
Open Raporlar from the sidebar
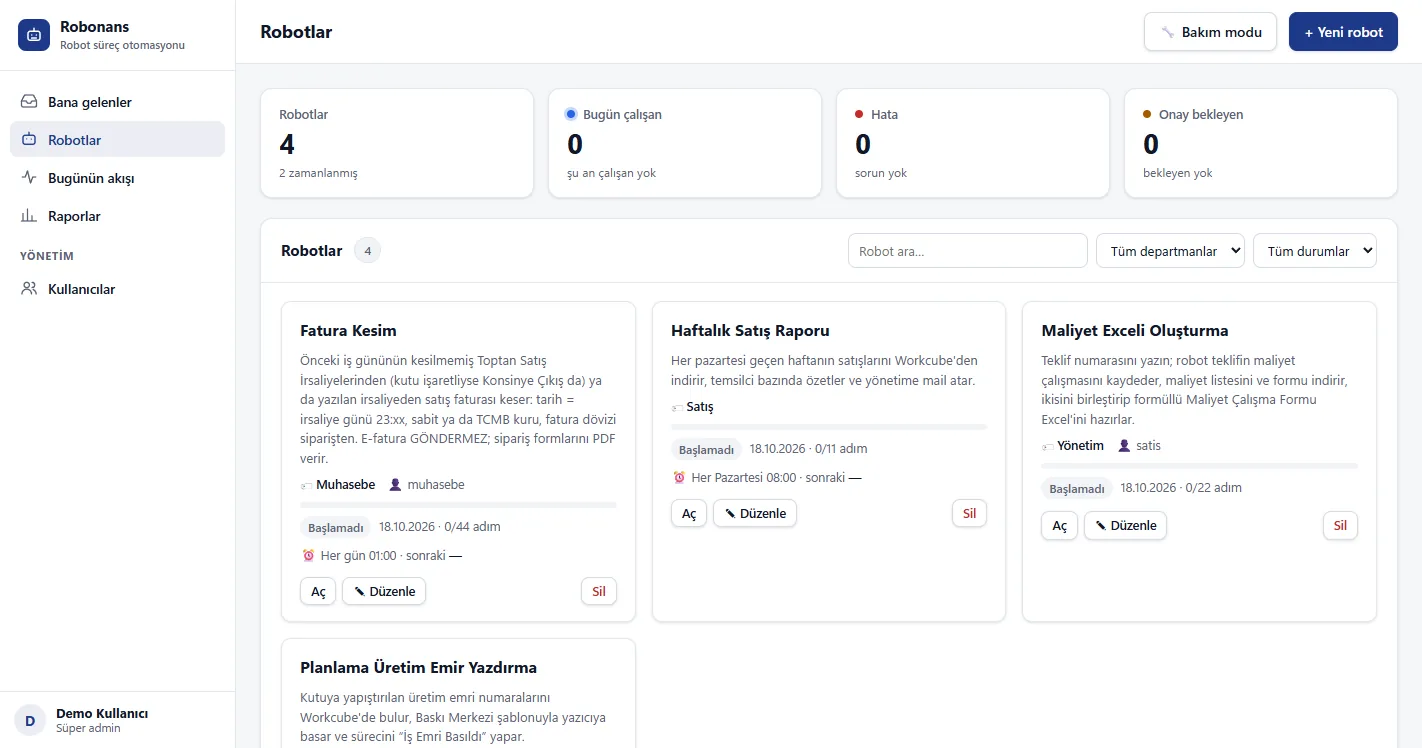(118, 216)
